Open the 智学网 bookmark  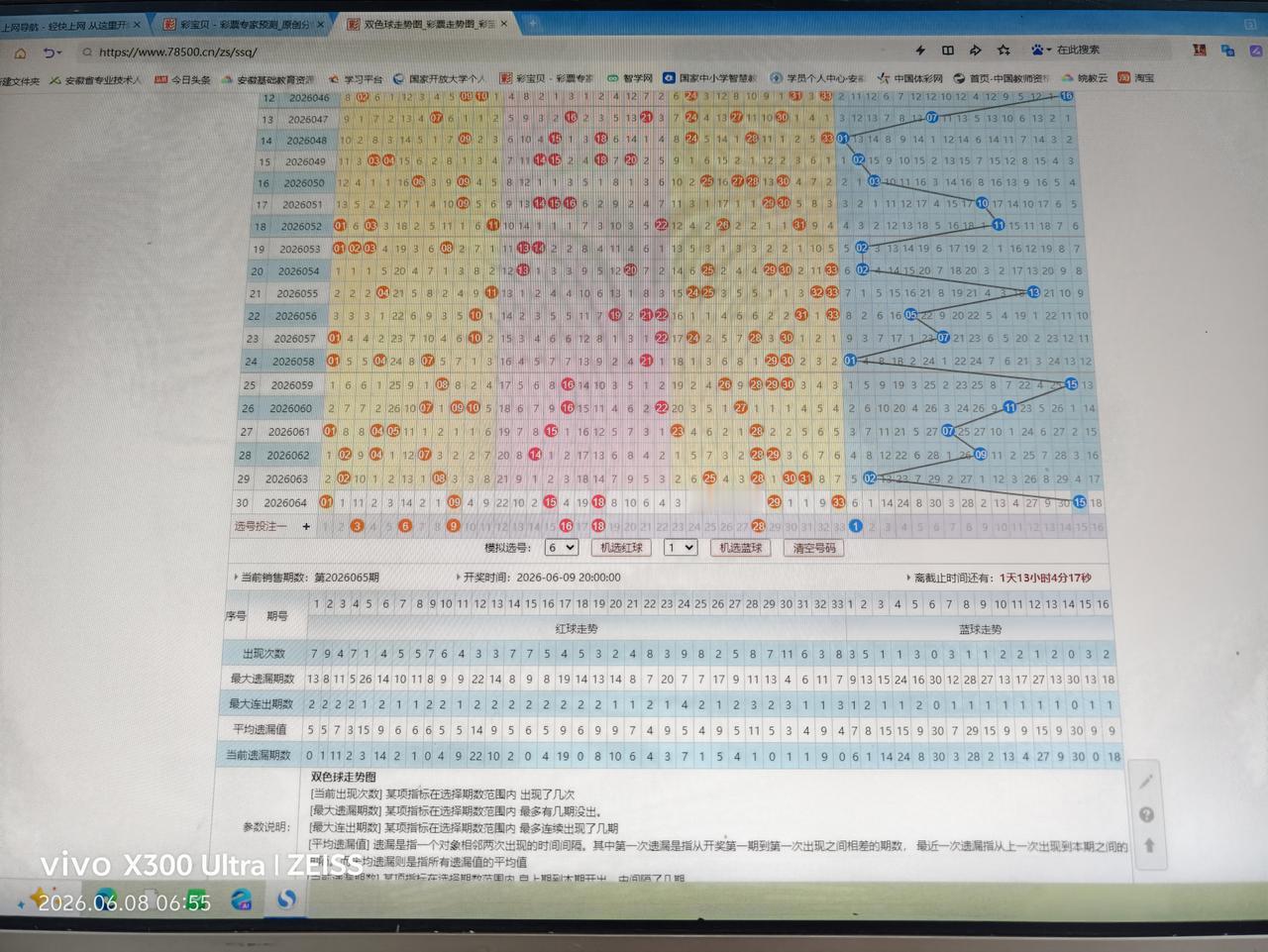630,78
